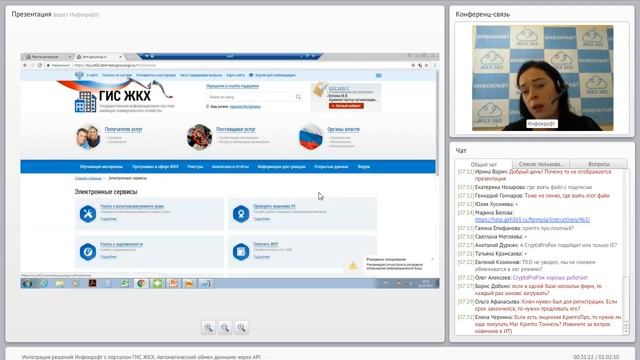The image size is (640, 360).
Task: Open Обращение в службу поддержки link
Action: (232, 86)
